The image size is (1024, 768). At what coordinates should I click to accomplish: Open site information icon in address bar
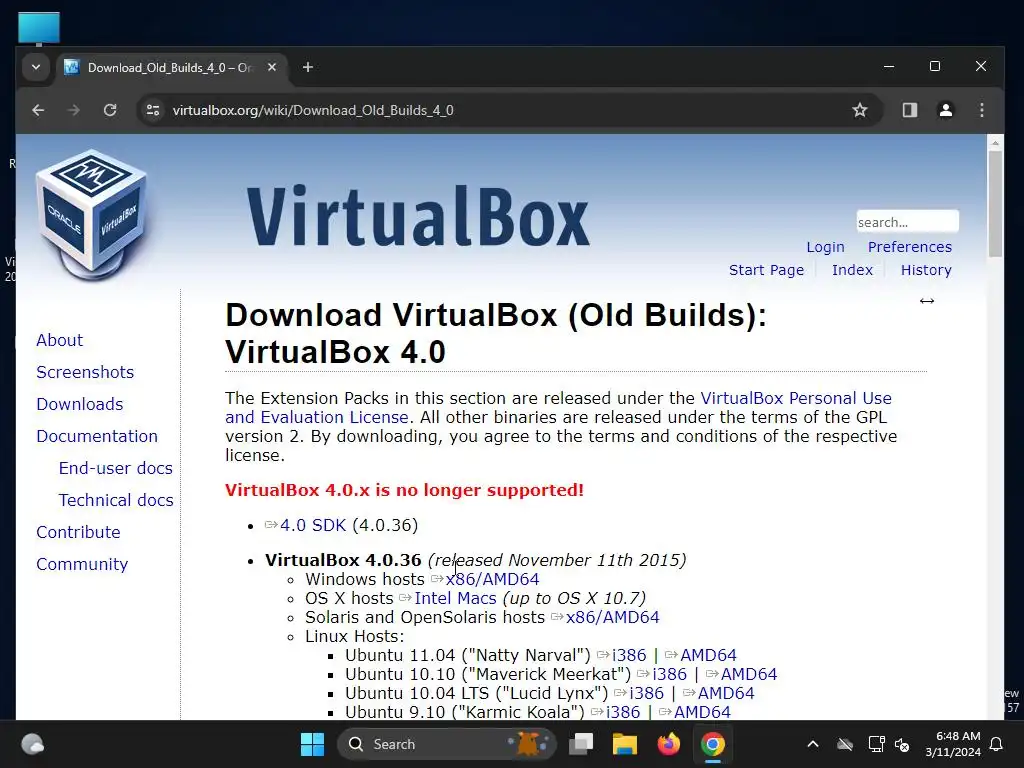tap(153, 110)
